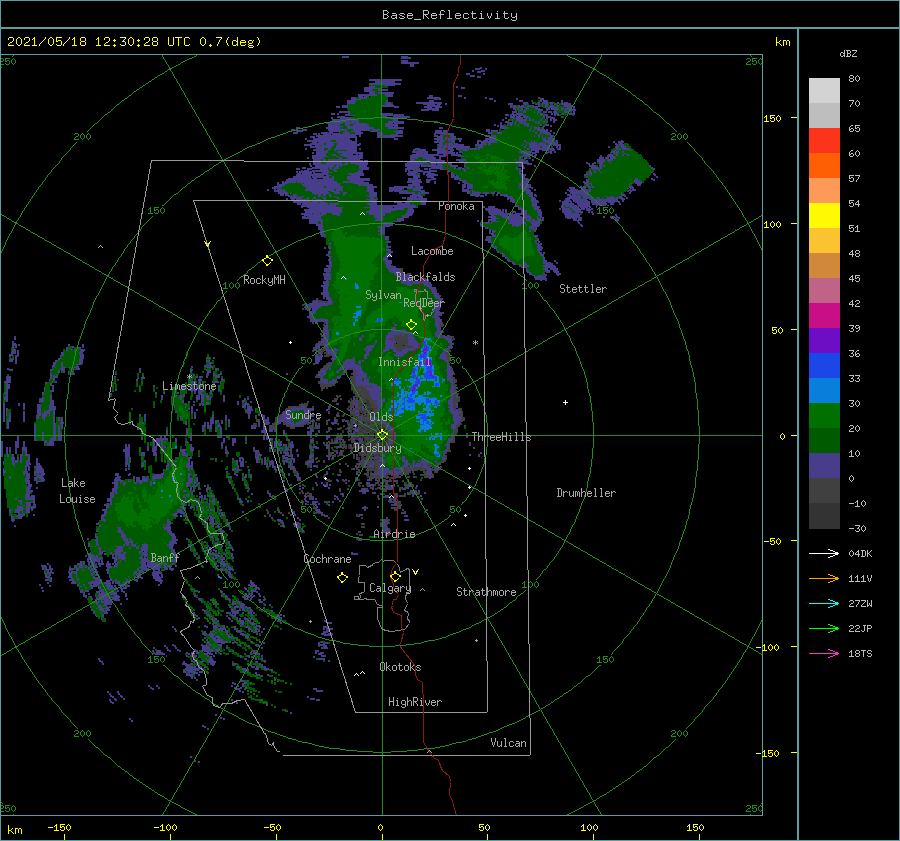900x841 pixels.
Task: Click the Sylvan label
Action: pyautogui.click(x=383, y=295)
